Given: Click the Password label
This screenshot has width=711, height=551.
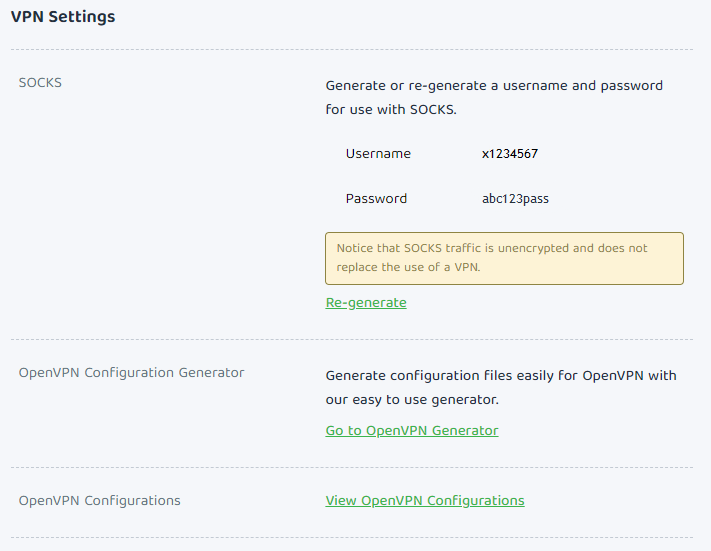Looking at the screenshot, I should point(376,199).
